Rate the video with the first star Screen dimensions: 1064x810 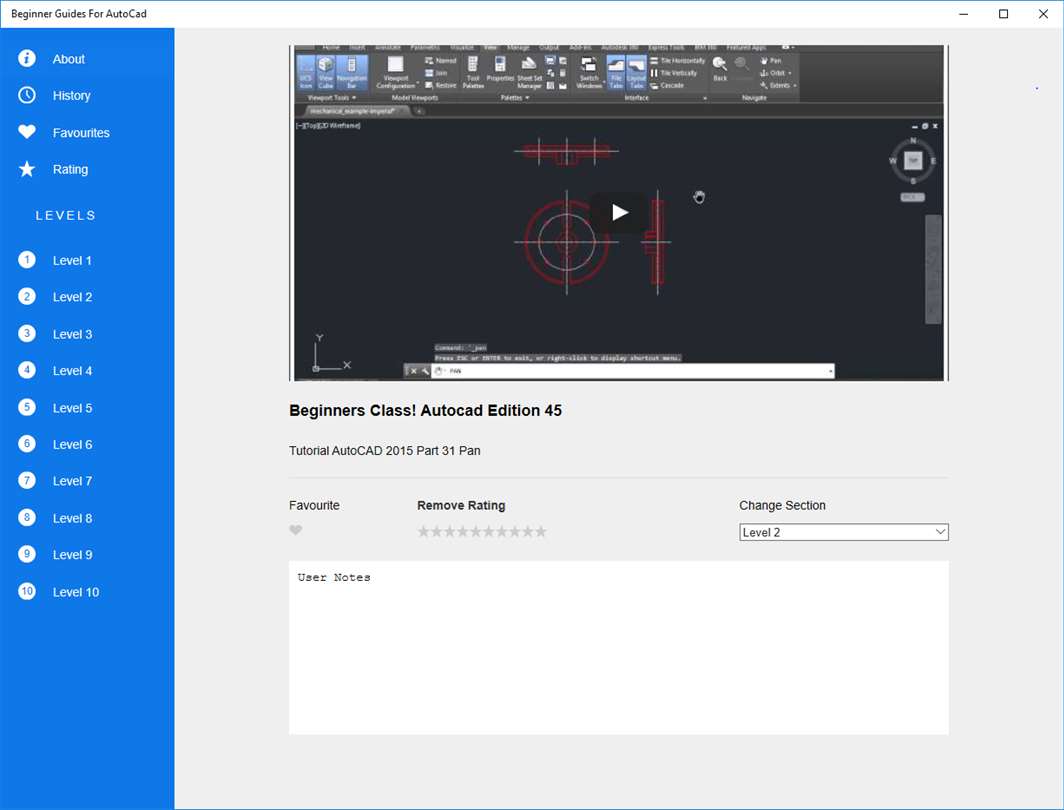pyautogui.click(x=423, y=531)
